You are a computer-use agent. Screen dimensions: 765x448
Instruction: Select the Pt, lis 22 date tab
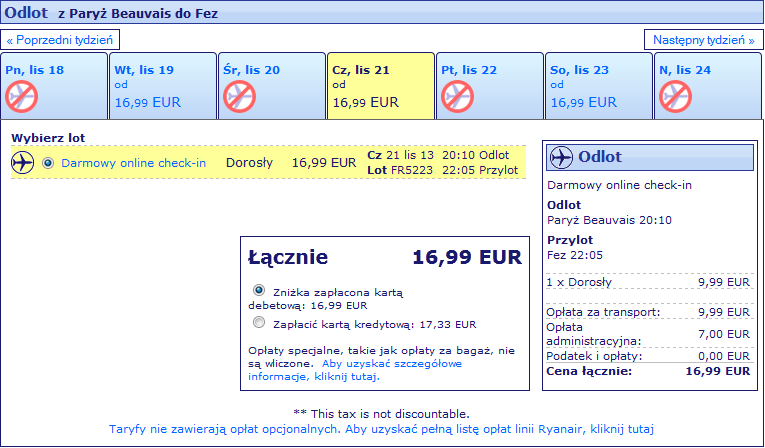point(490,86)
